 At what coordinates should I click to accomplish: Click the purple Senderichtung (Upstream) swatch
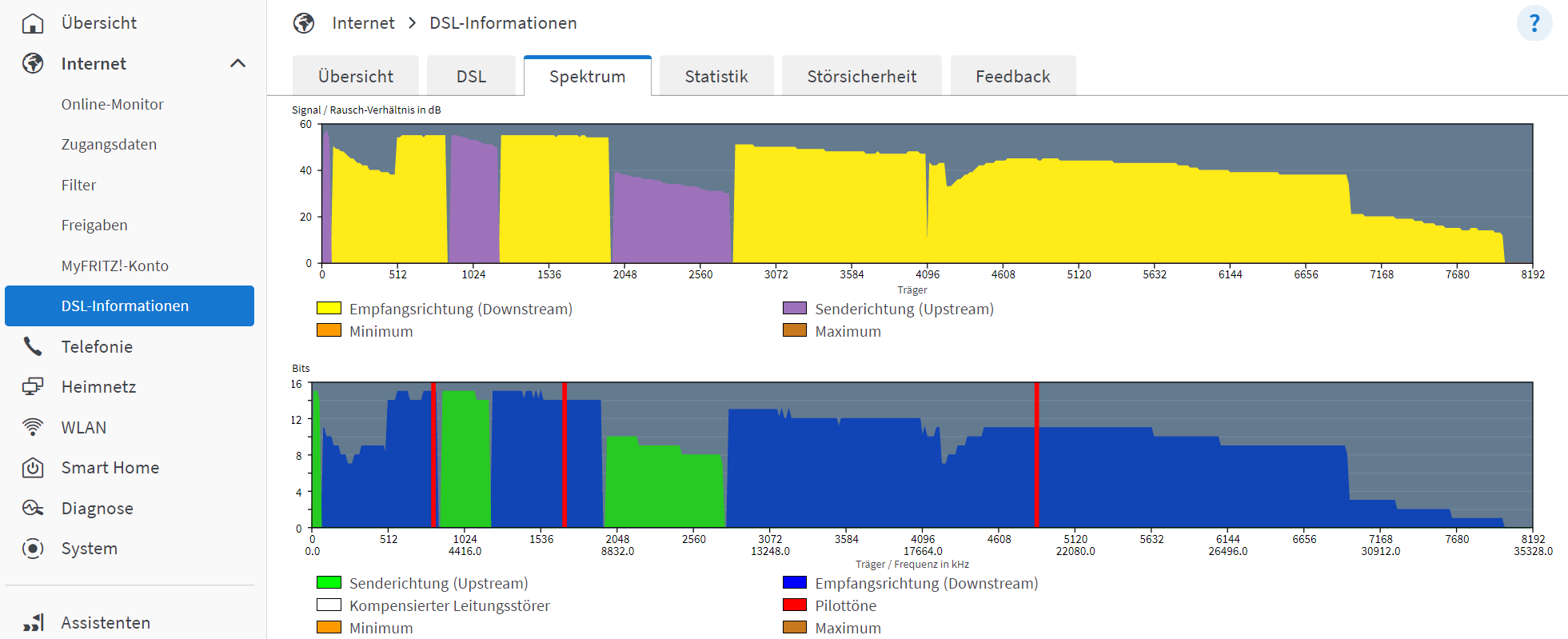[795, 308]
